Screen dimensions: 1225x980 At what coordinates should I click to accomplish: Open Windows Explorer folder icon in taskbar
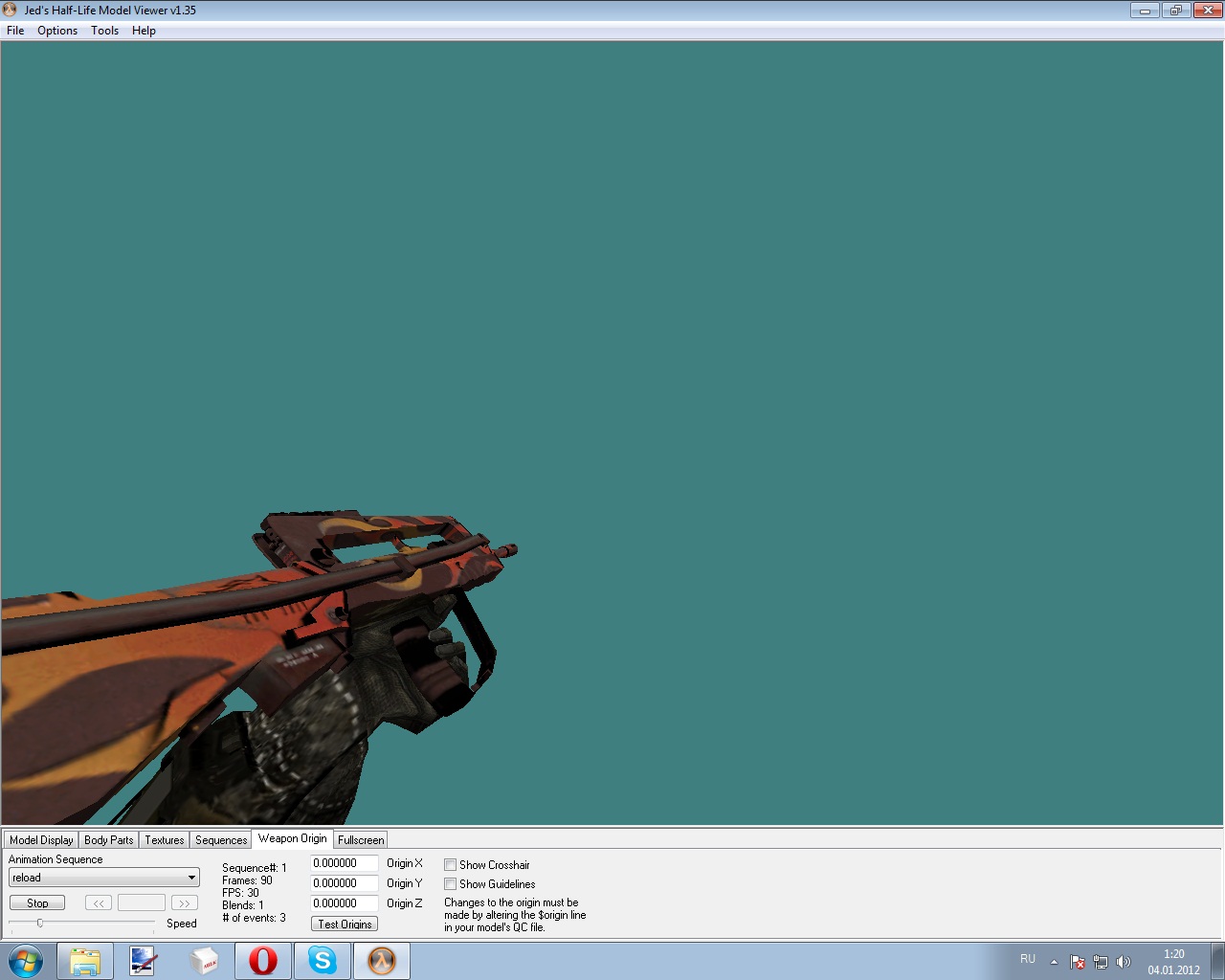click(84, 961)
